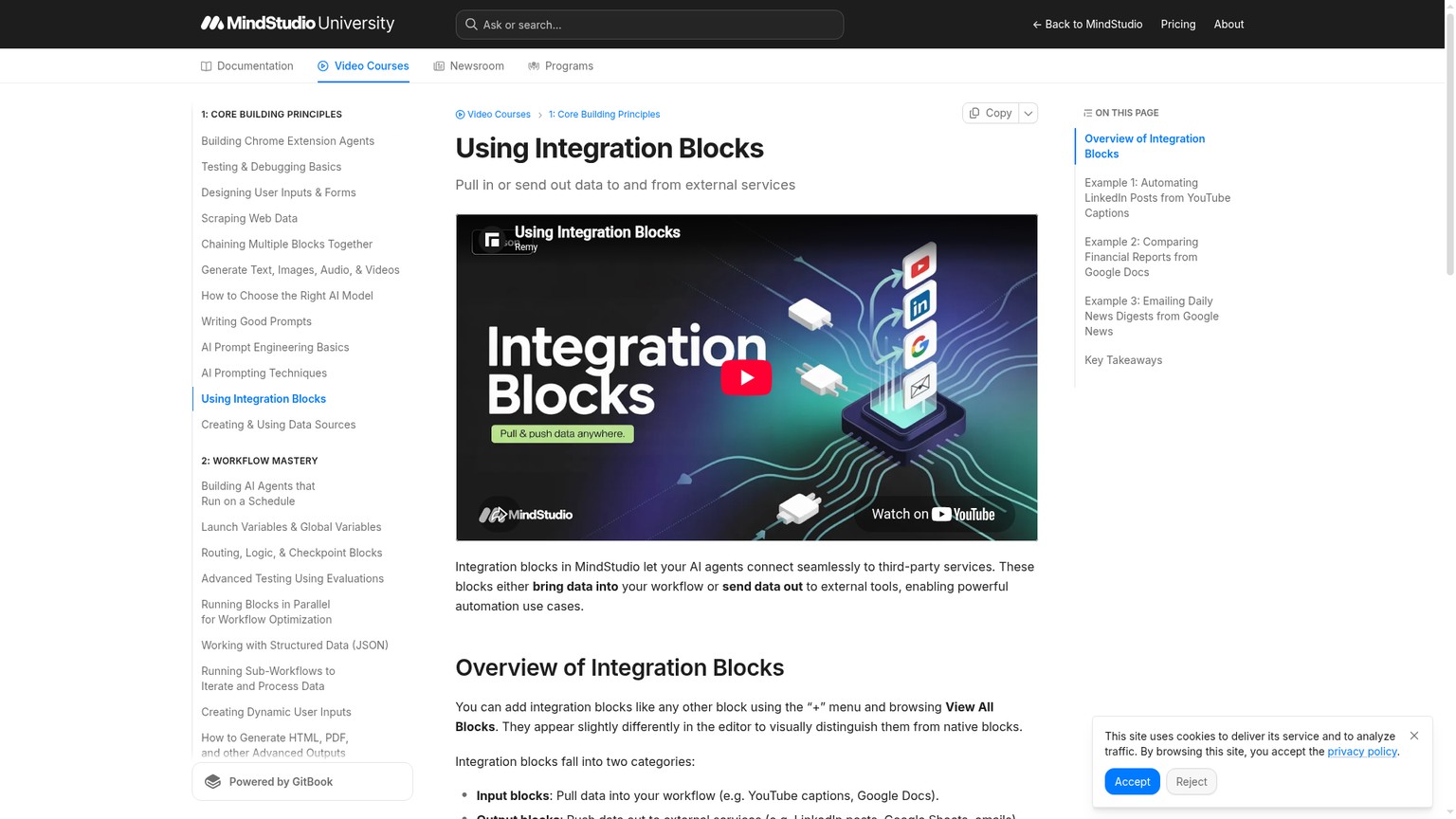Image resolution: width=1456 pixels, height=819 pixels.
Task: Click the MindStudio University logo
Action: [x=298, y=24]
